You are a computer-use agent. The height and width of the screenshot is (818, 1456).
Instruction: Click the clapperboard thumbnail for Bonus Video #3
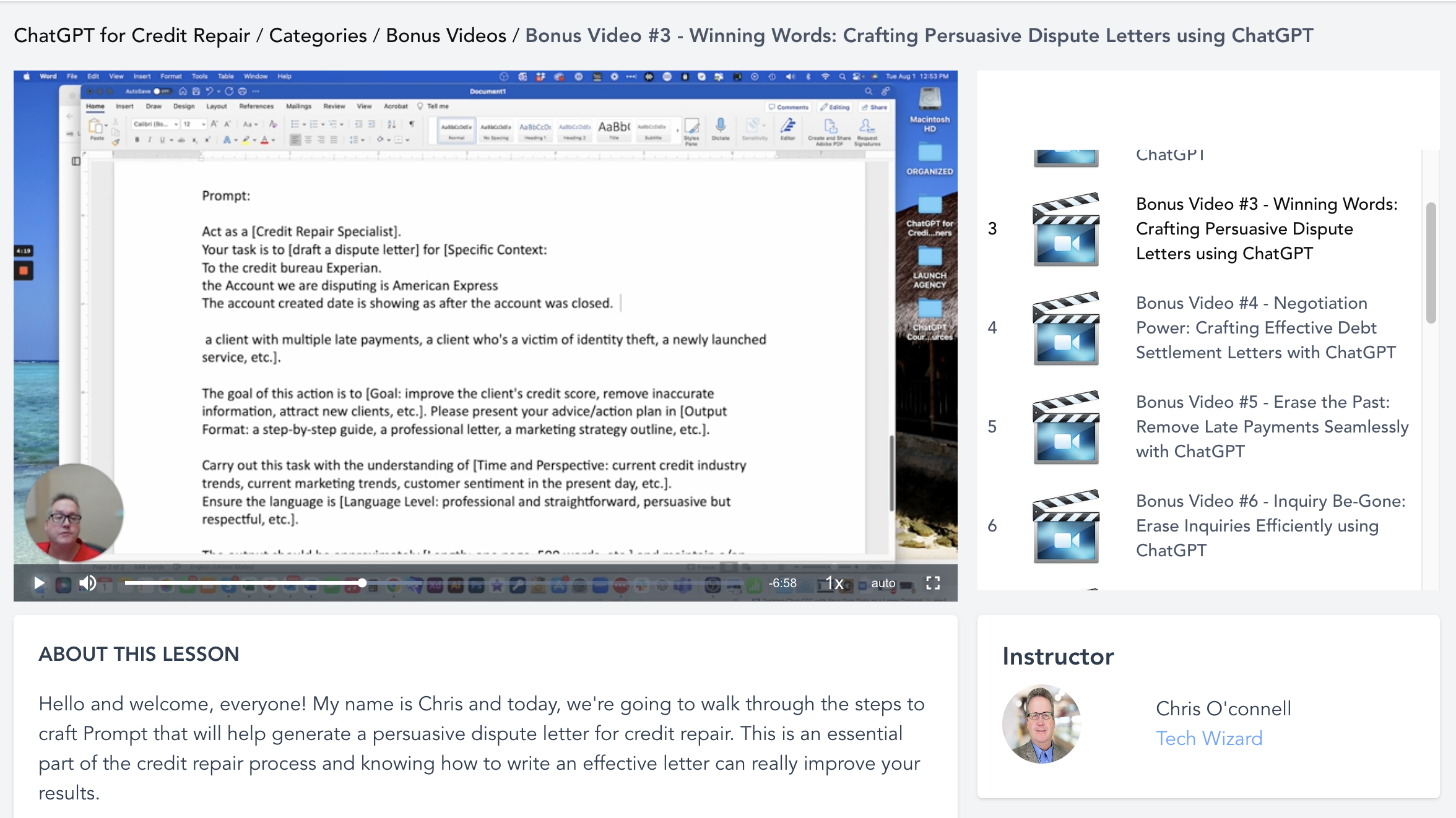click(x=1066, y=229)
